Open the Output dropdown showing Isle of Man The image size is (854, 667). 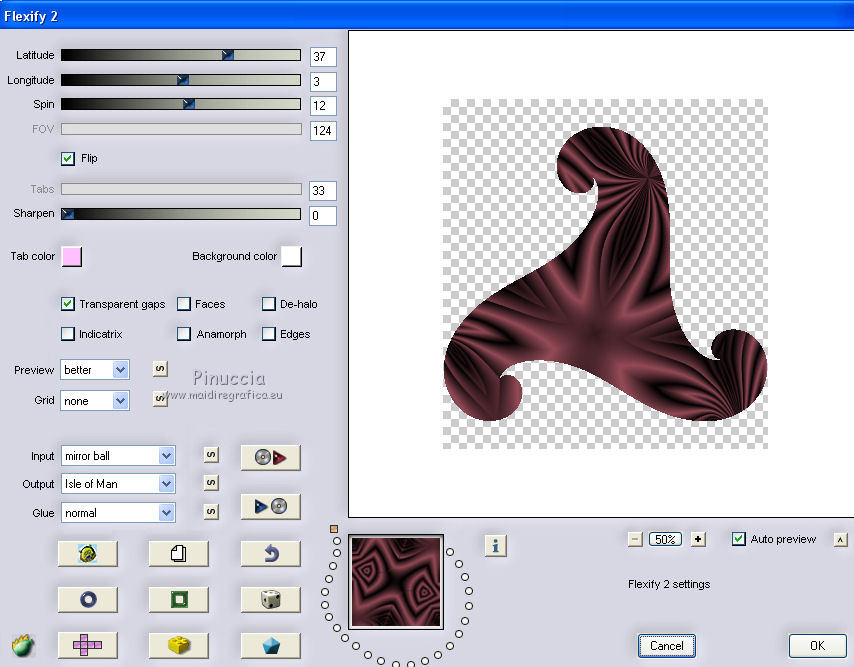coord(118,484)
